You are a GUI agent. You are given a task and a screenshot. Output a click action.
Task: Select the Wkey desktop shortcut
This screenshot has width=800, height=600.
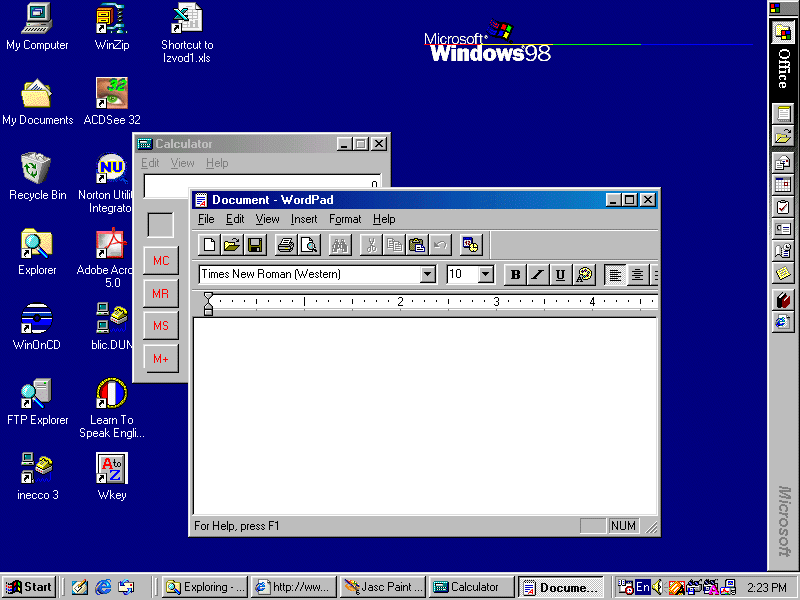[112, 477]
